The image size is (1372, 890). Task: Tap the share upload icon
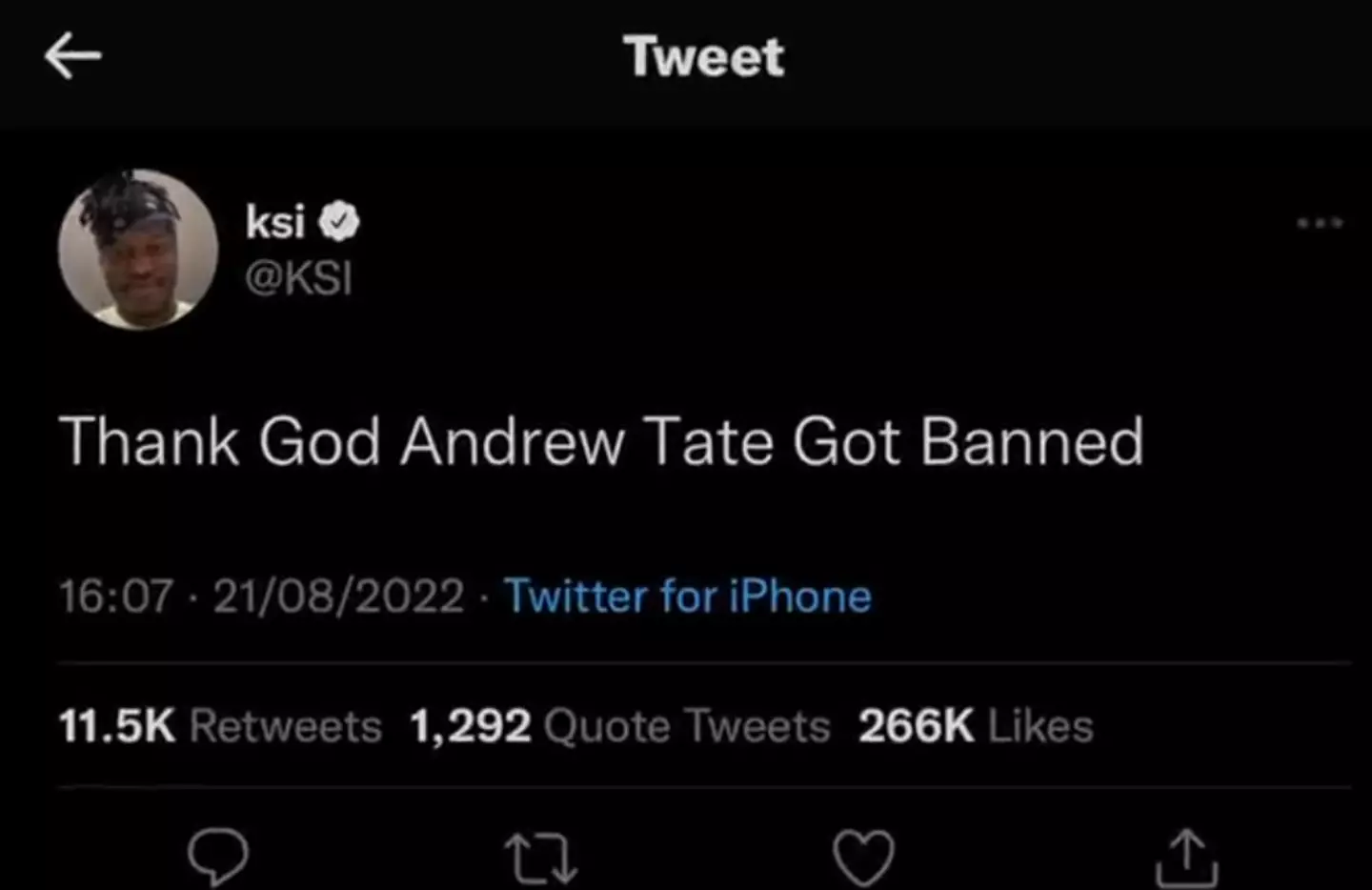click(1186, 858)
